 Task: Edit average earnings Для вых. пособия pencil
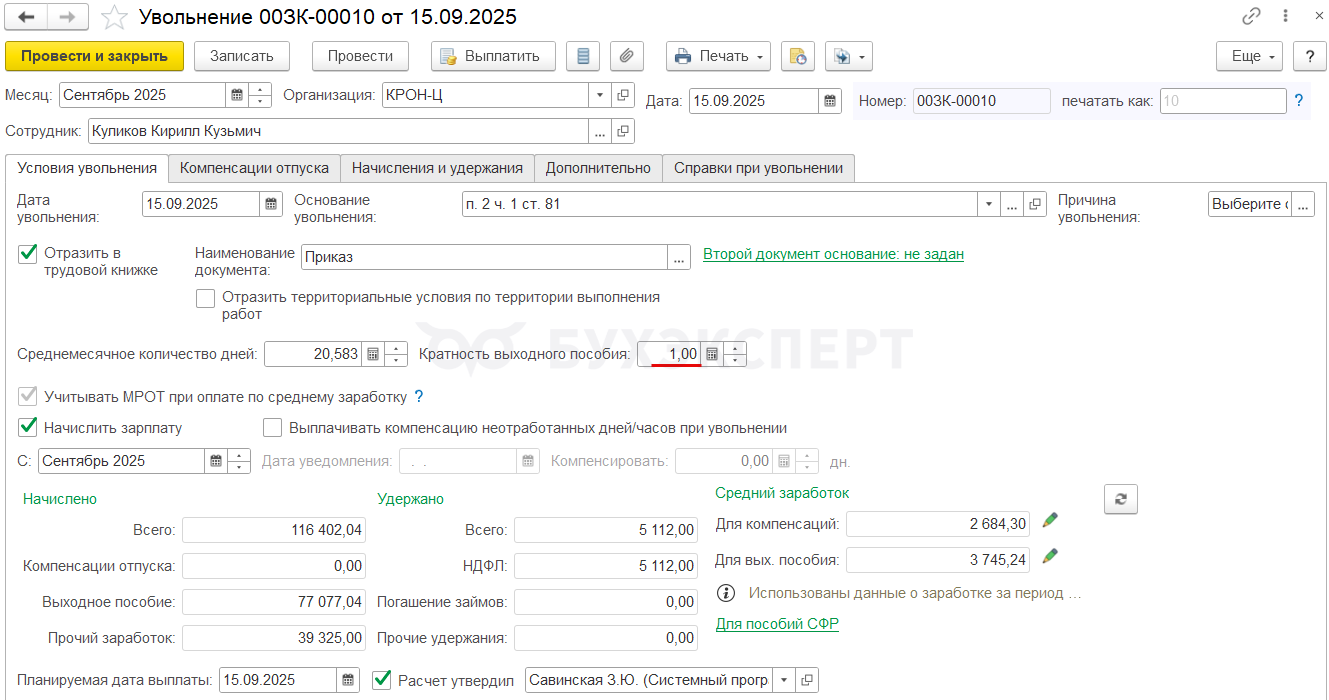1050,556
